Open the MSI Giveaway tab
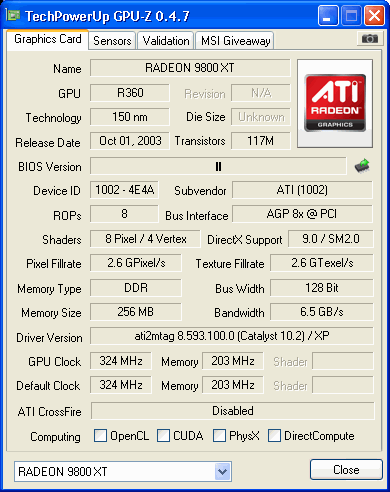The image size is (390, 492). (235, 41)
